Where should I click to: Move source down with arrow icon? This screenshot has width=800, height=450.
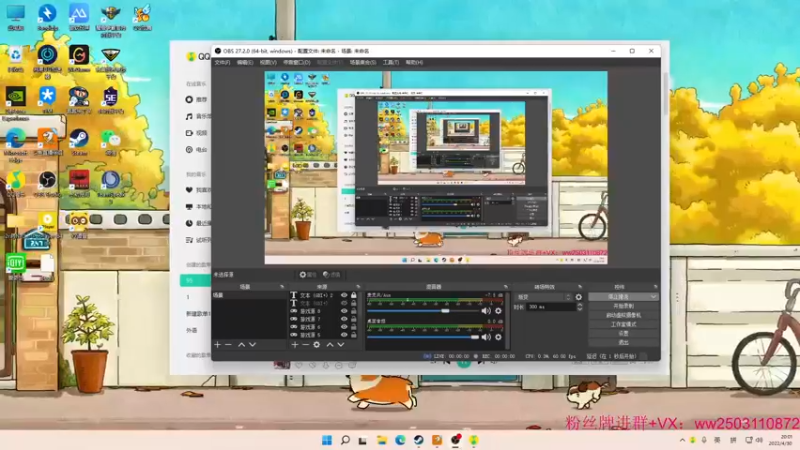coord(340,345)
